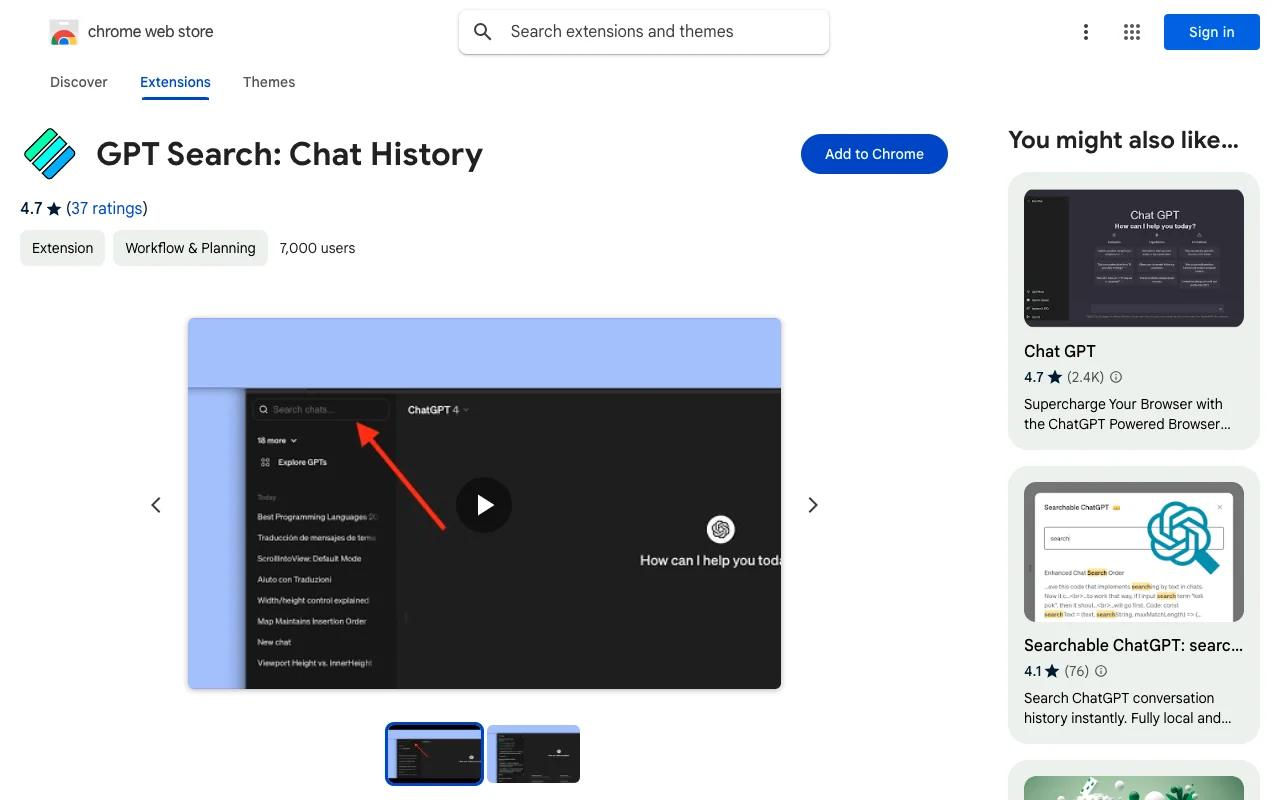This screenshot has height=800, width=1280.
Task: Open the Chat GPT recommended extension card
Action: coord(1133,310)
